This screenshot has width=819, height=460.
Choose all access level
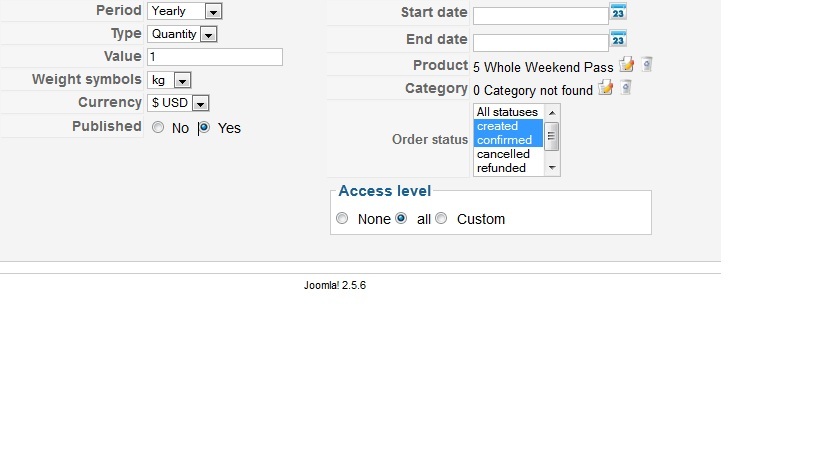(401, 218)
